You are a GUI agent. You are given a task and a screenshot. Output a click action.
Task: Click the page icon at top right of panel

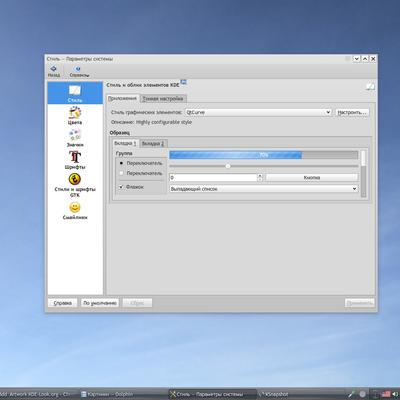pos(370,87)
